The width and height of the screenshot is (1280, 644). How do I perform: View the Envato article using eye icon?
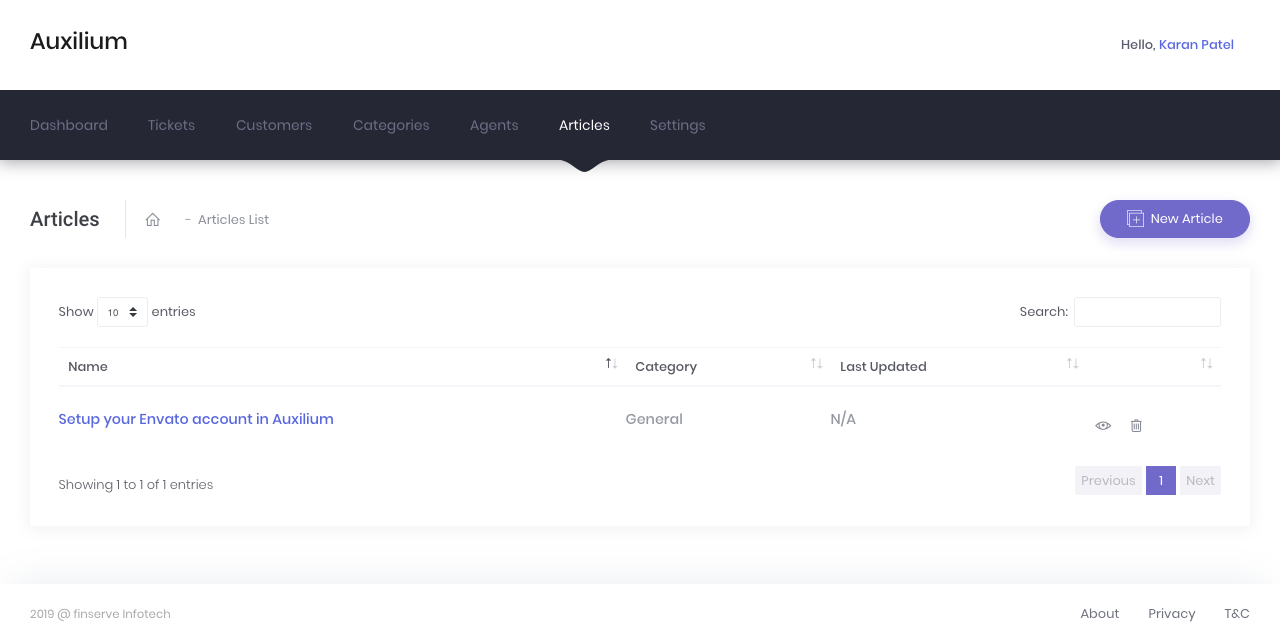1103,426
